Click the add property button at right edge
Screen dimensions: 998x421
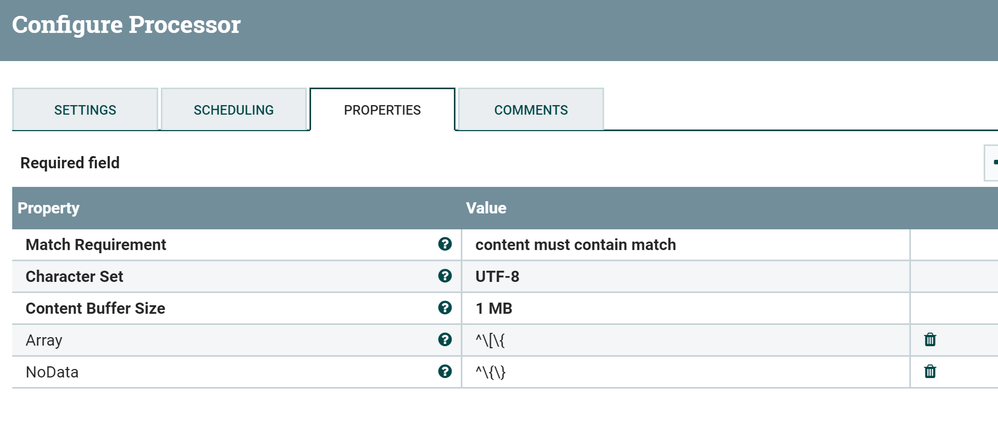click(992, 162)
